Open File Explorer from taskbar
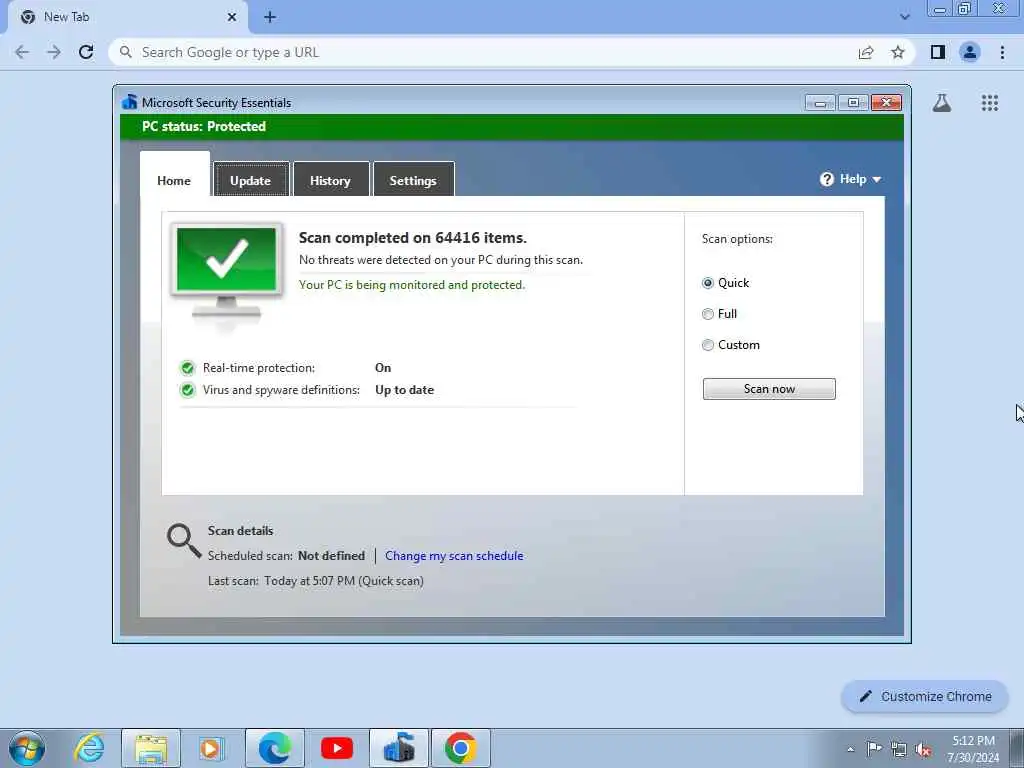This screenshot has height=768, width=1024. click(x=151, y=748)
